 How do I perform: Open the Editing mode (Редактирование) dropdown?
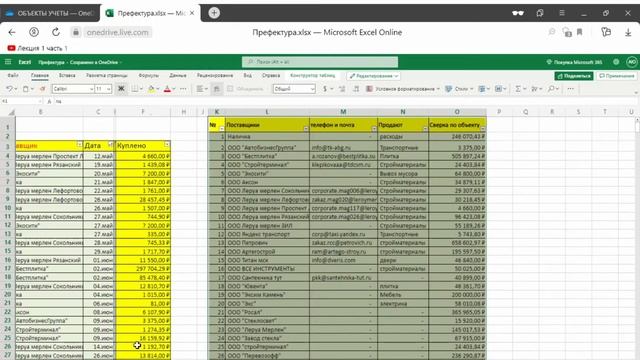pos(373,76)
